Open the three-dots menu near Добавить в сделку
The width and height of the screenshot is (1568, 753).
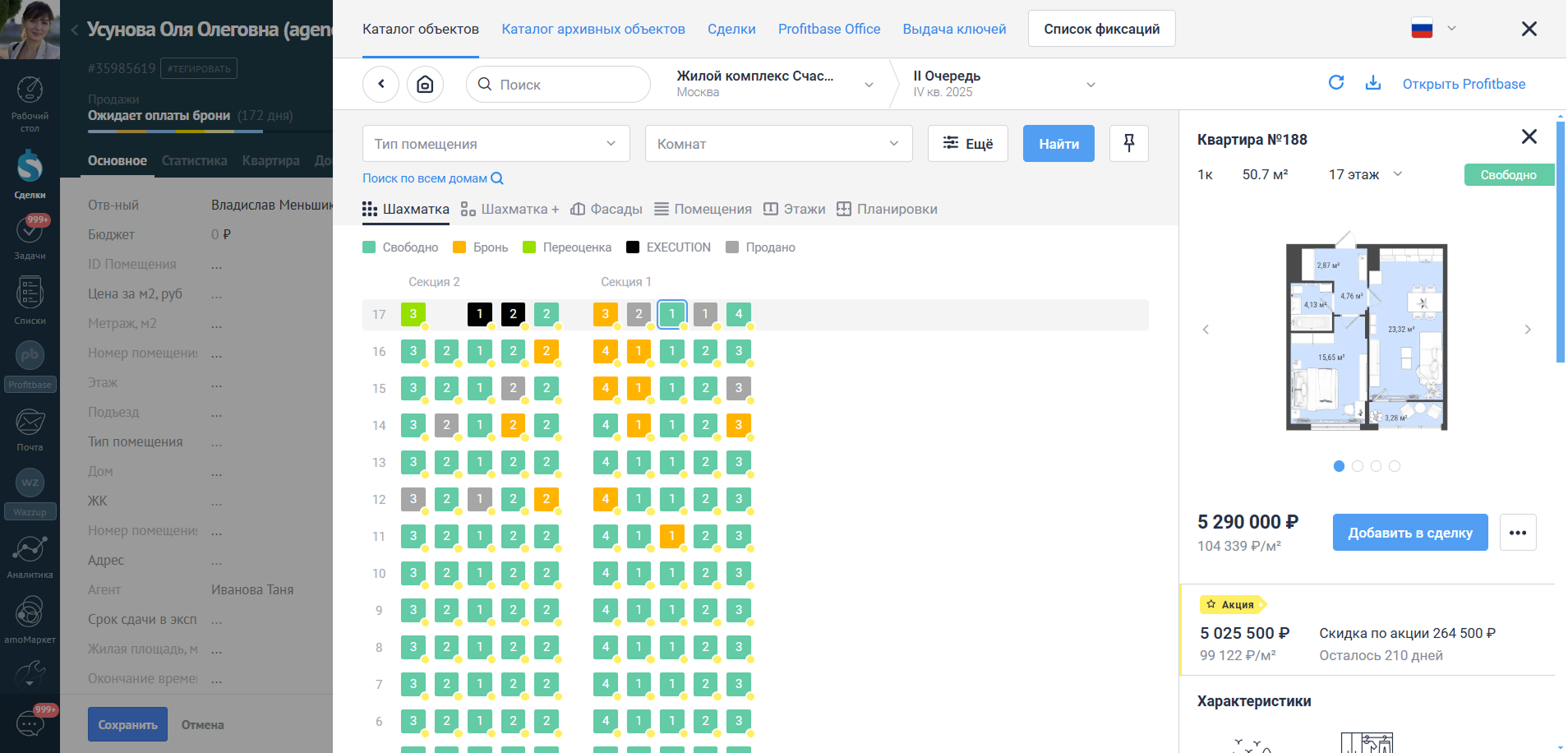pos(1518,533)
